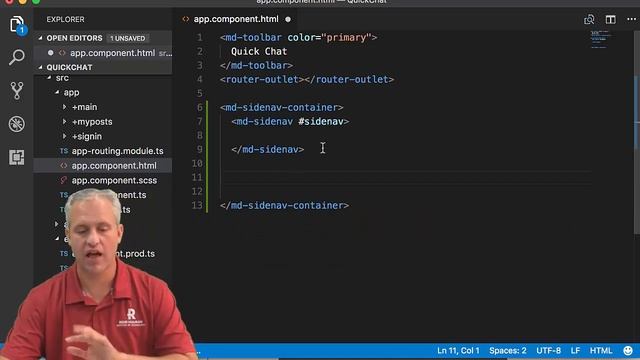Open the Explorer activity bar icon

click(x=17, y=25)
